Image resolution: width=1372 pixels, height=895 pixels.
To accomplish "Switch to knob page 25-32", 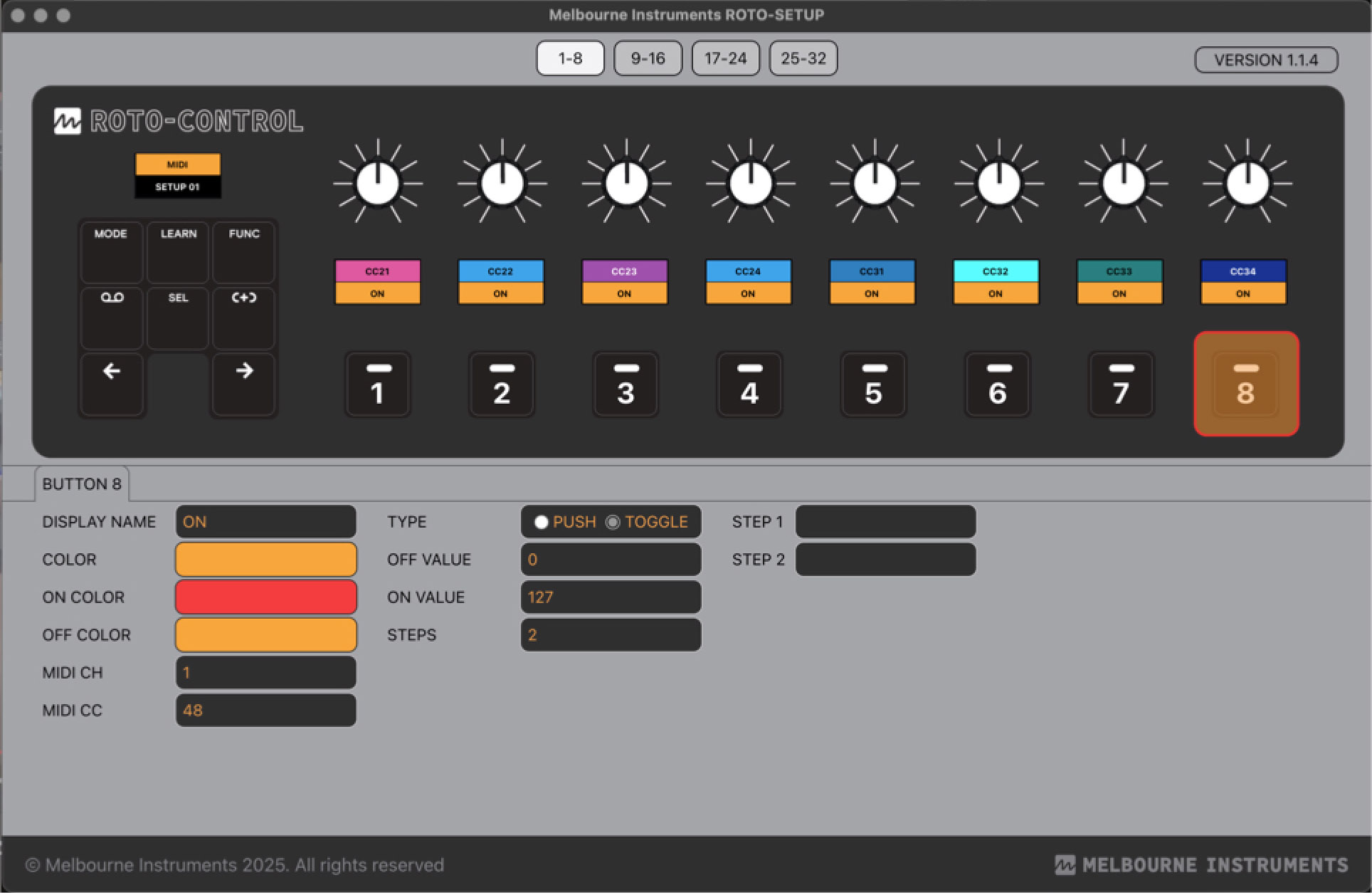I will pos(803,58).
